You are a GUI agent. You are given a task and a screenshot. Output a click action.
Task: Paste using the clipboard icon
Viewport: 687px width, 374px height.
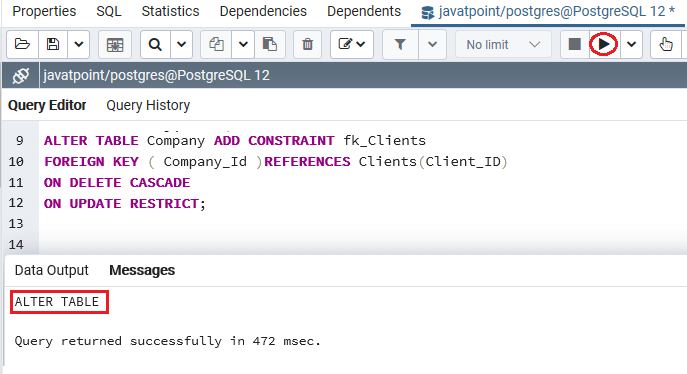[269, 44]
